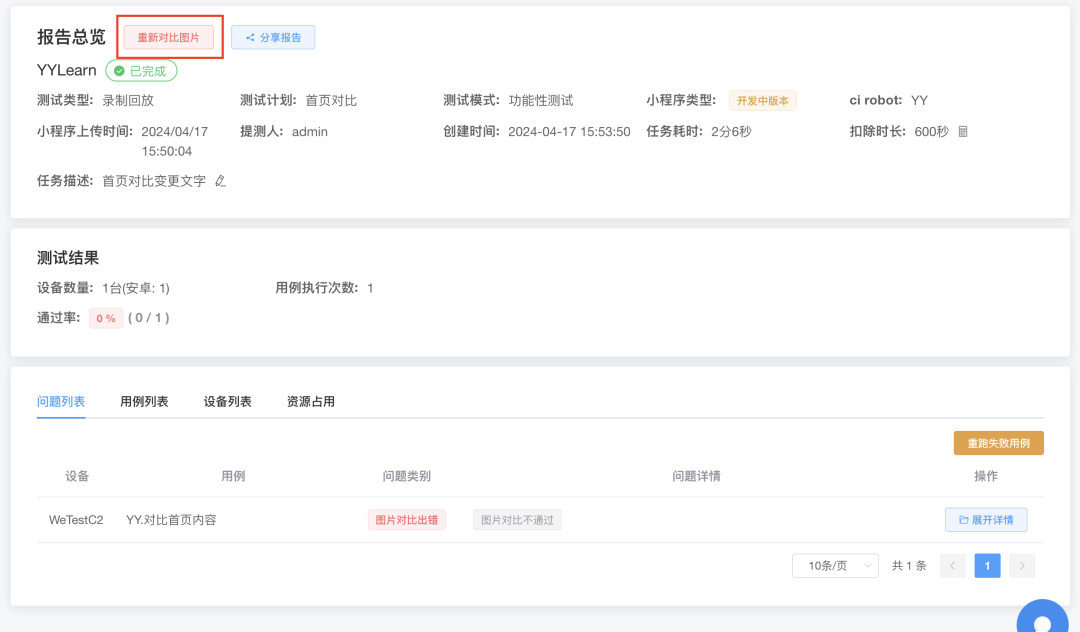Click the creation time 2024-04-17 15:53:50
1080x632 pixels.
click(x=569, y=131)
